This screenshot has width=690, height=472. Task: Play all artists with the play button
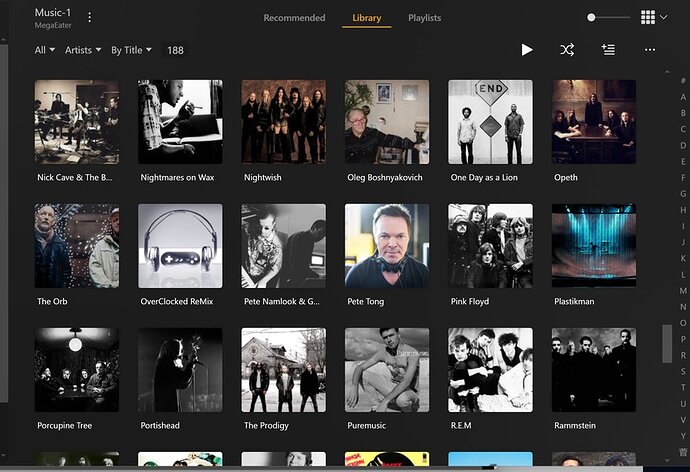[x=527, y=50]
